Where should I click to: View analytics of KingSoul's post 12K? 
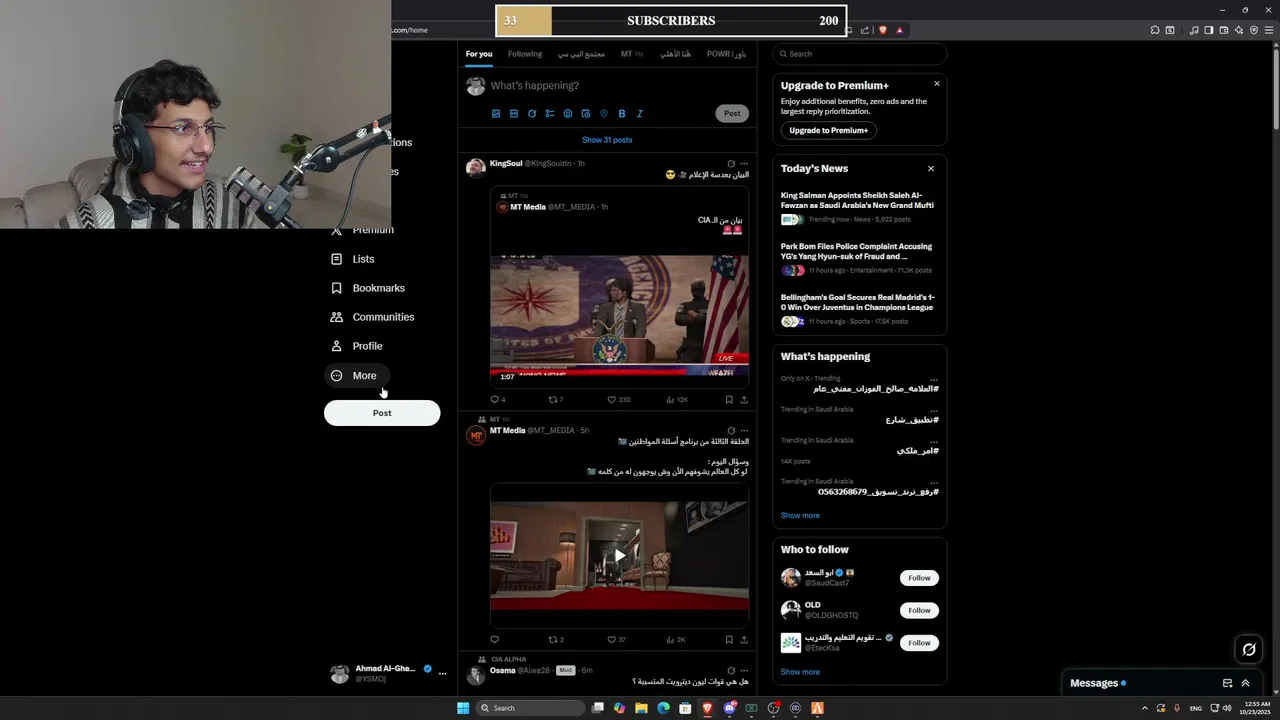(676, 400)
